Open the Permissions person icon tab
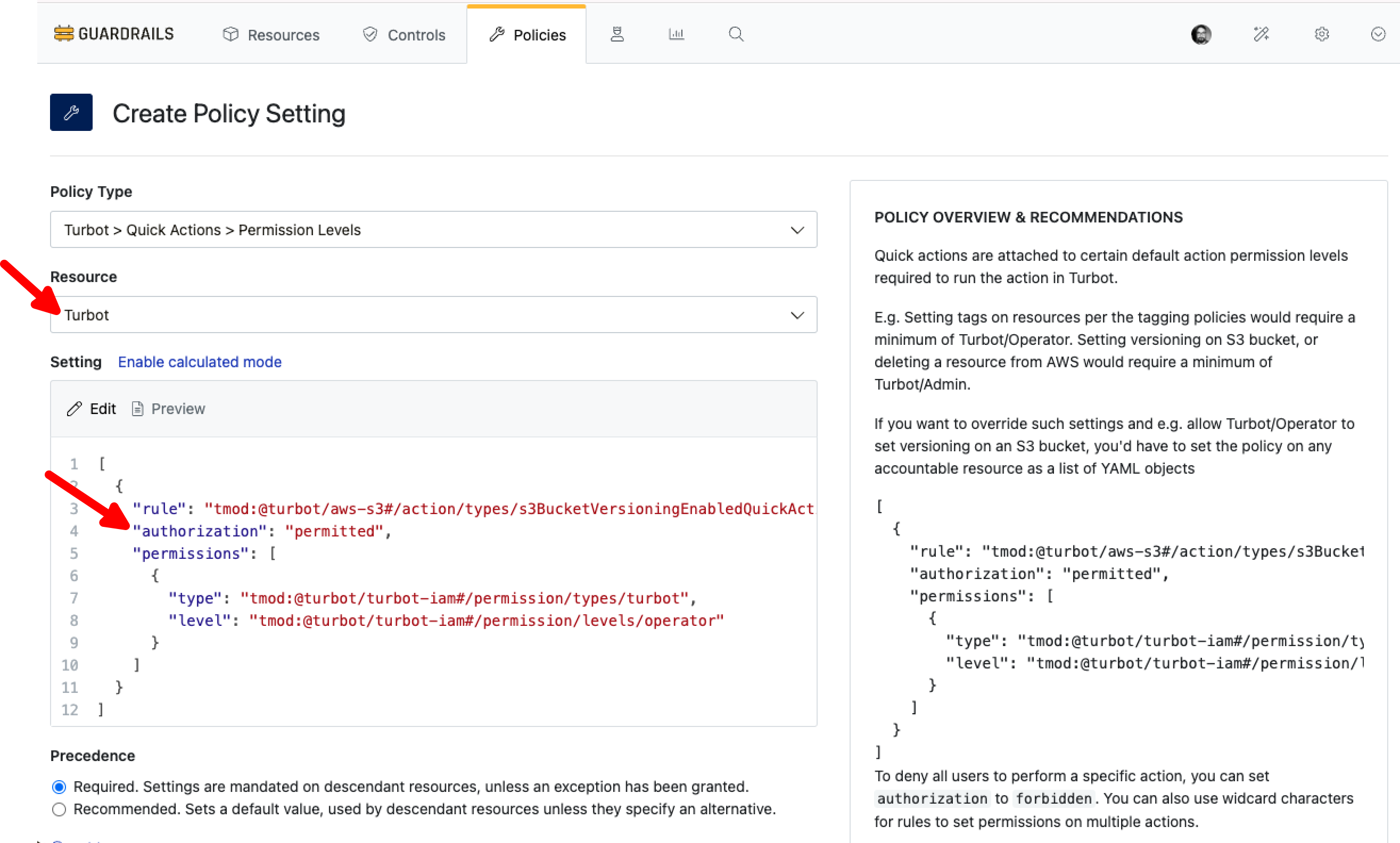 617,35
